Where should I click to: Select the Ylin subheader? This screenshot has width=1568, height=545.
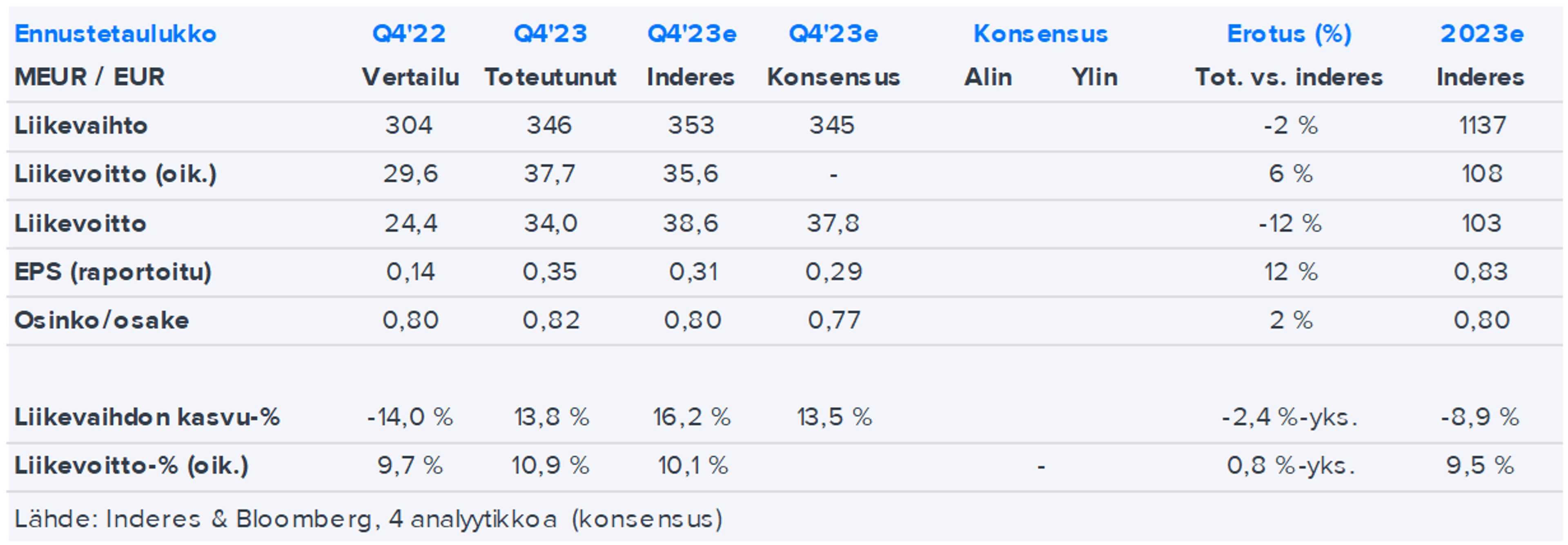click(1094, 77)
